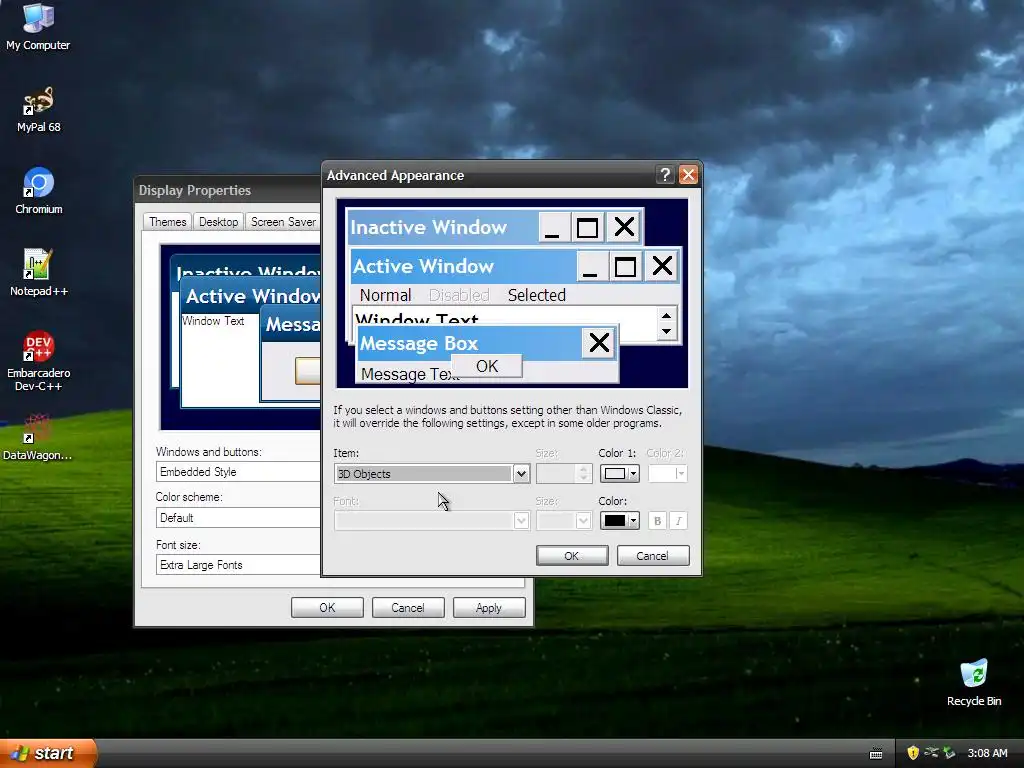The image size is (1024, 768).
Task: Click the Message Box title in preview
Action: tap(419, 343)
